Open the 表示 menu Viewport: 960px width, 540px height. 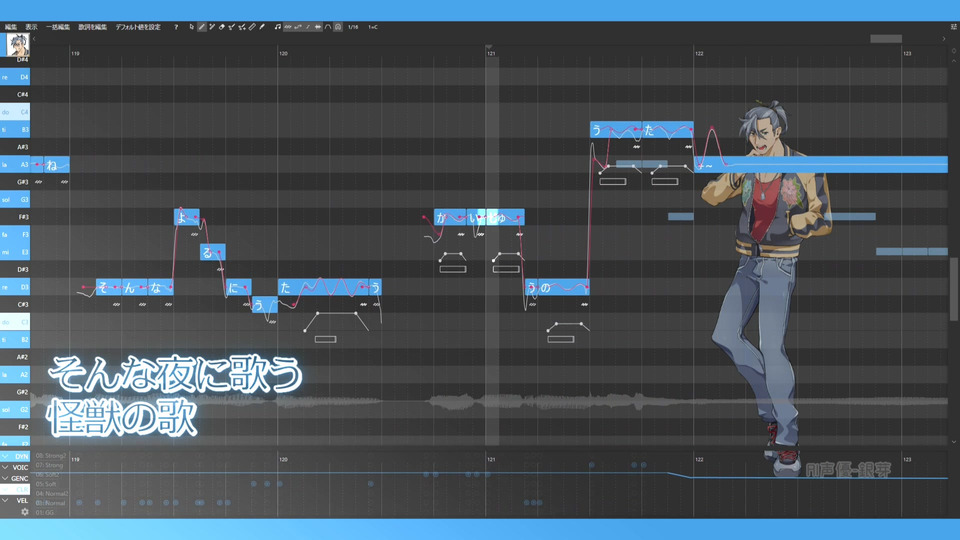click(31, 27)
